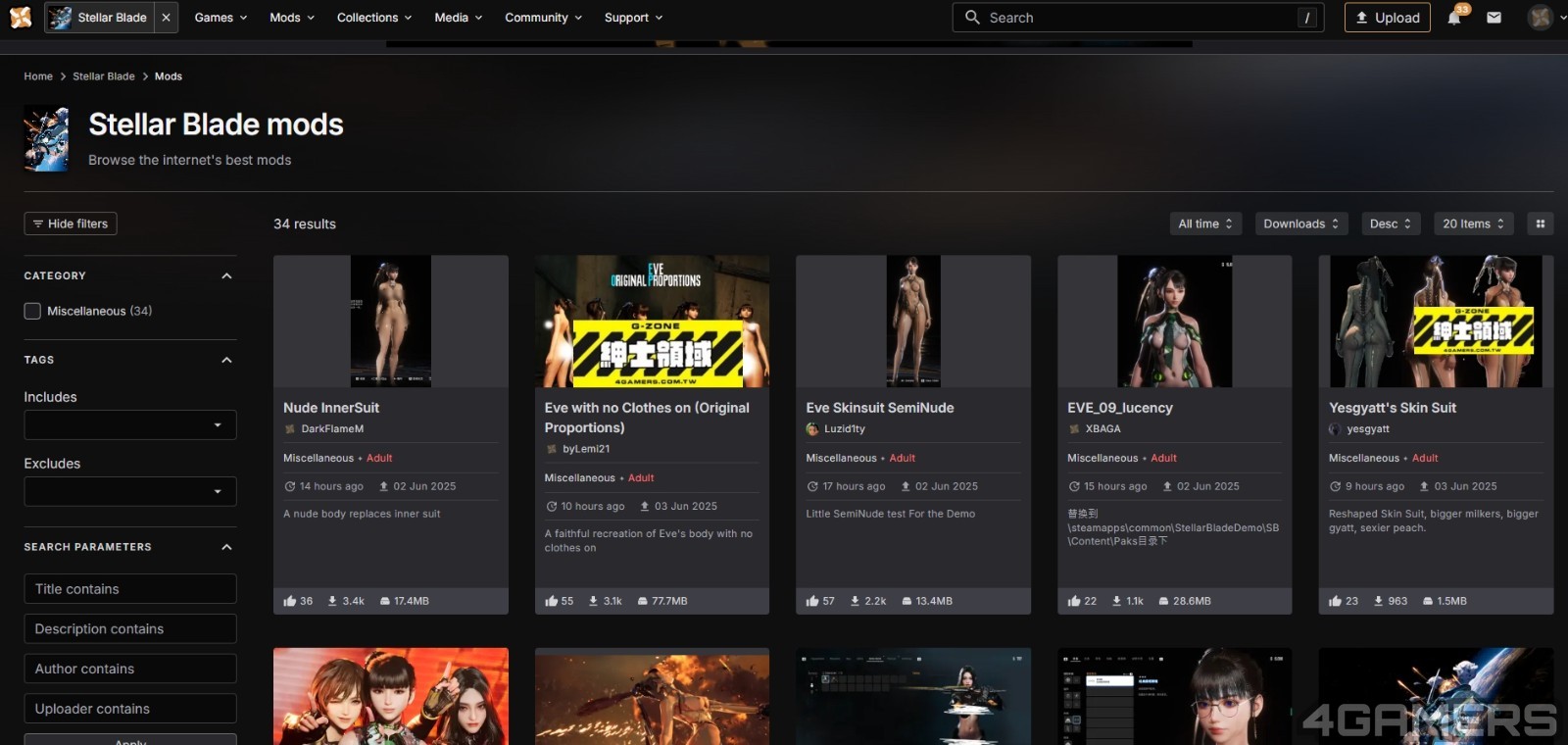Screen dimensions: 1568x745
Task: Click thumbs-up icon on Eve with no Clothes
Action: point(552,601)
